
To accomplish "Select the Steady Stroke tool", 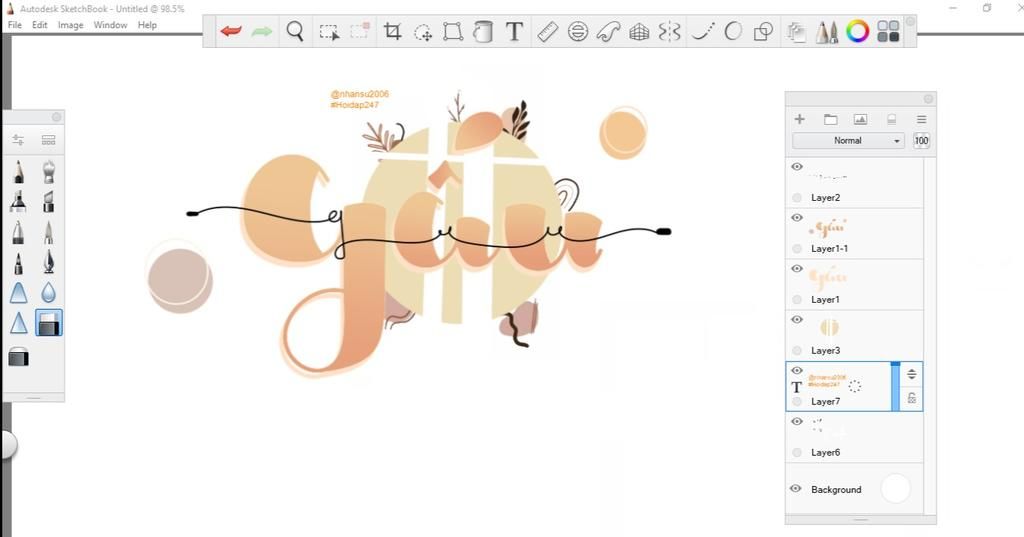I will (x=702, y=31).
